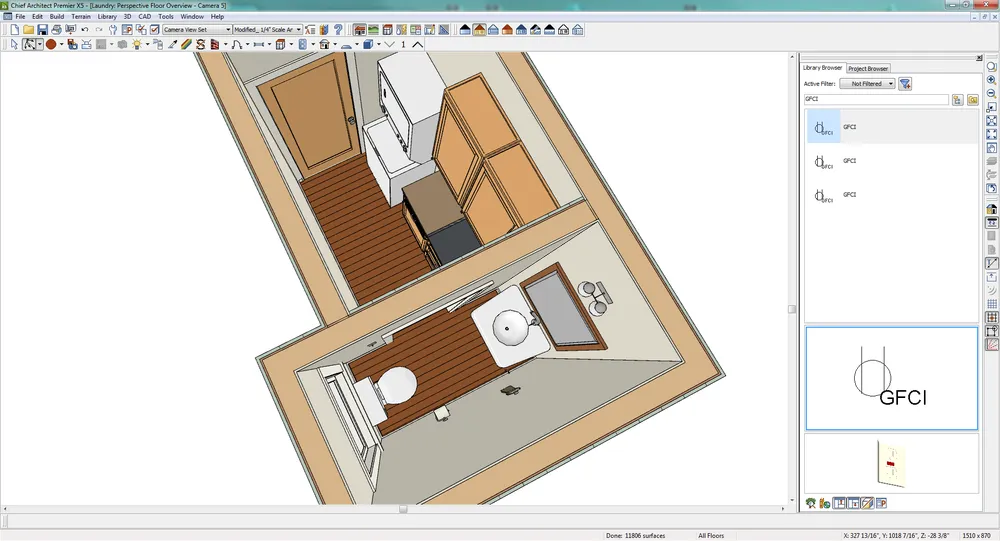The height and width of the screenshot is (541, 1000).
Task: Switch to the Library Browser tab
Action: [x=822, y=68]
